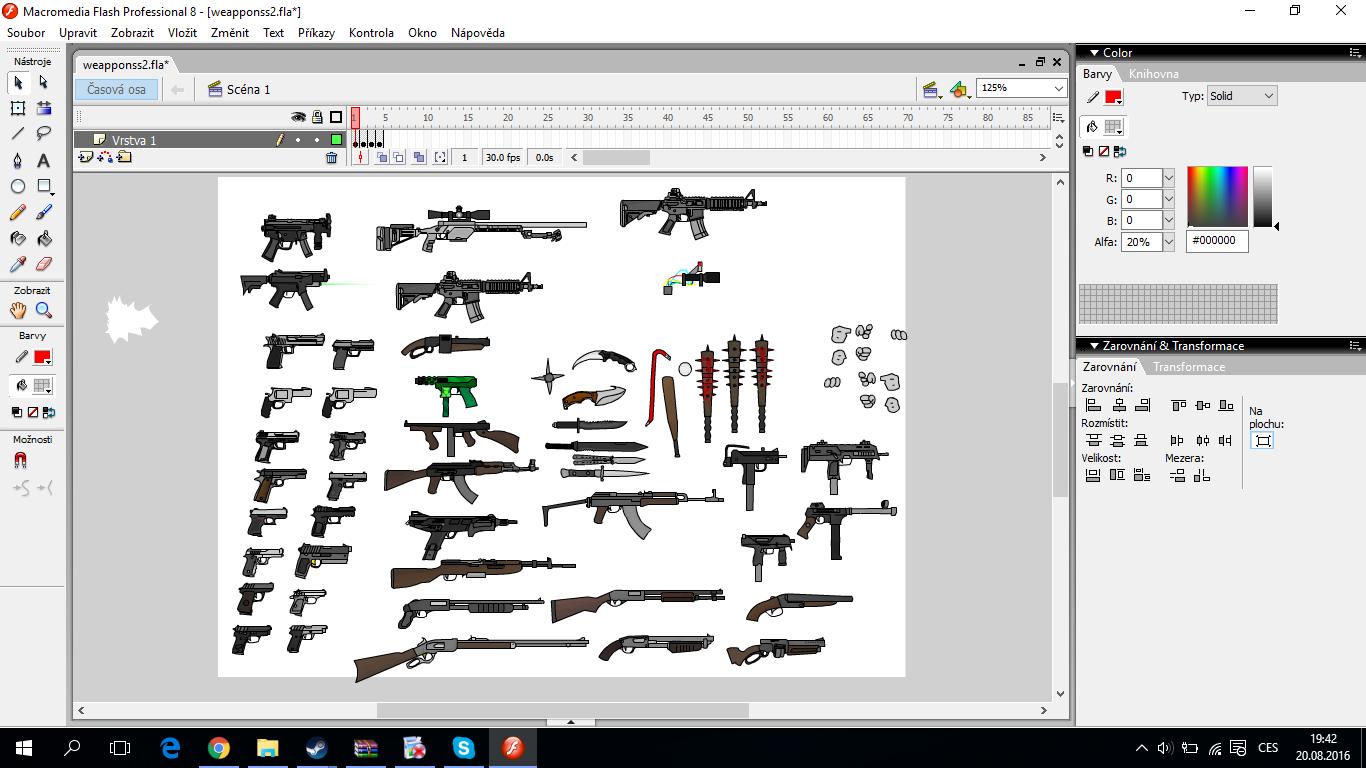Select the Eyedropper tool
Viewport: 1366px width, 768px height.
[18, 264]
